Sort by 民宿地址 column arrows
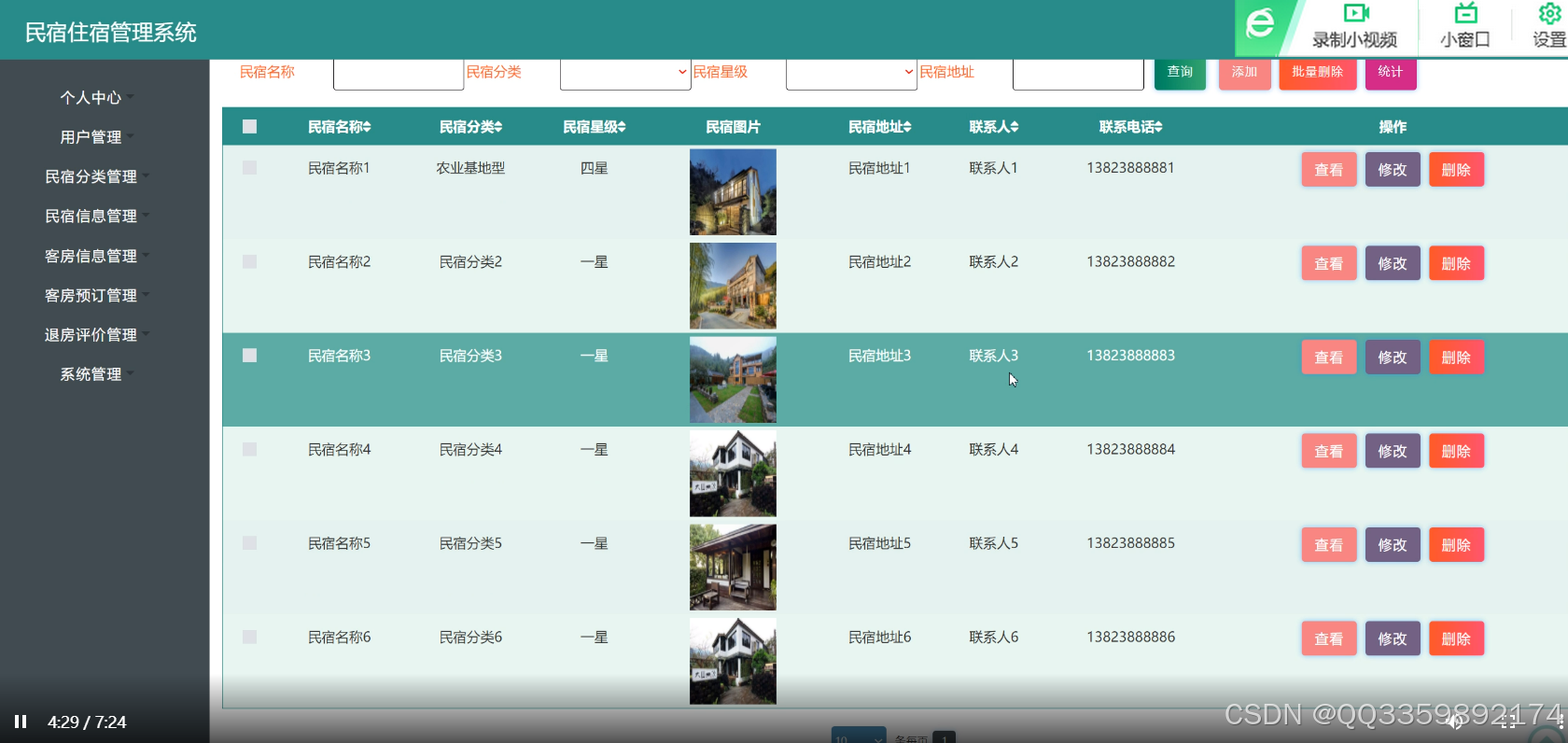 907,127
